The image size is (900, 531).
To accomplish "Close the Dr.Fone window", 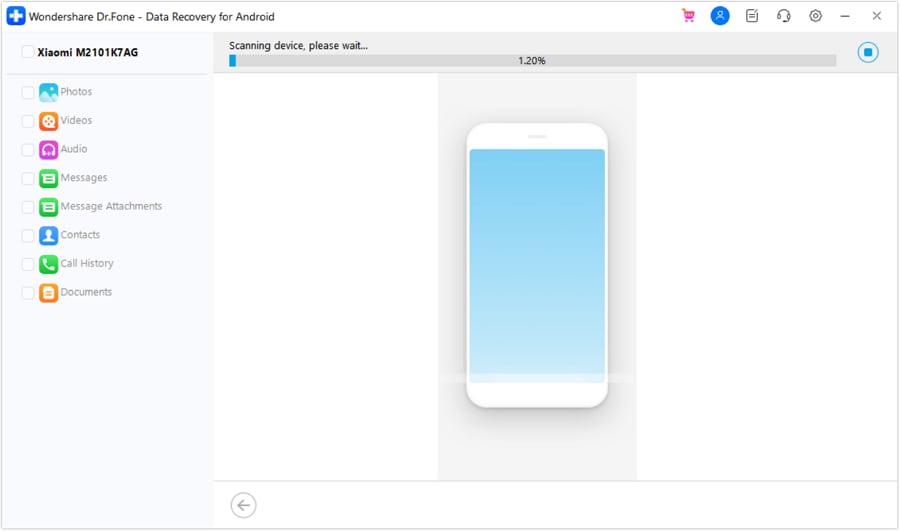I will click(x=876, y=16).
